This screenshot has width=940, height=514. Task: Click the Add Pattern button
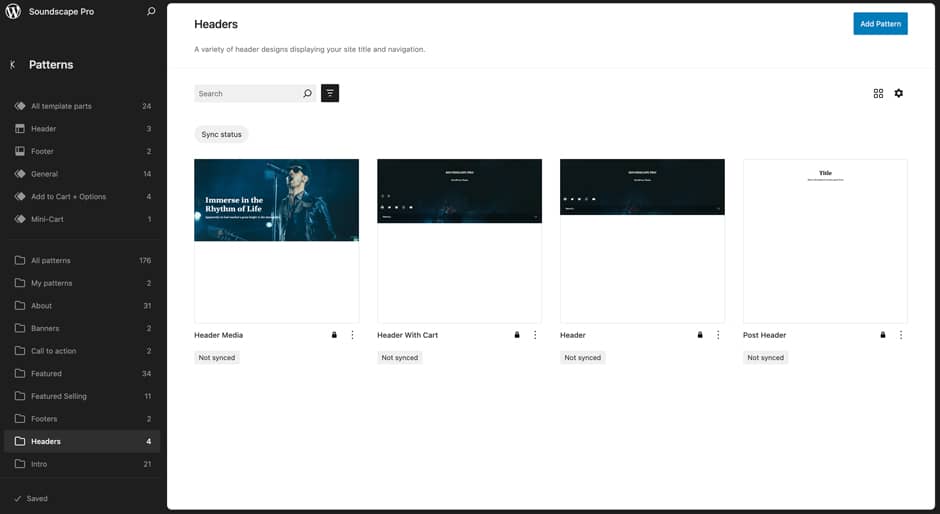coord(880,24)
